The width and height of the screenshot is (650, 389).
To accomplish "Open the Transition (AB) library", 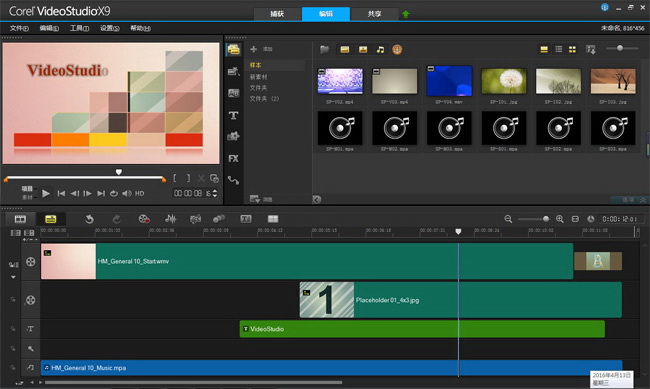I will 233,93.
